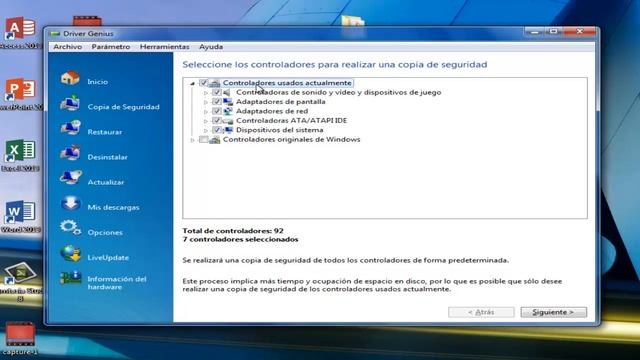Click the Dispositivos del sistema icon
640x360 pixels.
pos(228,130)
